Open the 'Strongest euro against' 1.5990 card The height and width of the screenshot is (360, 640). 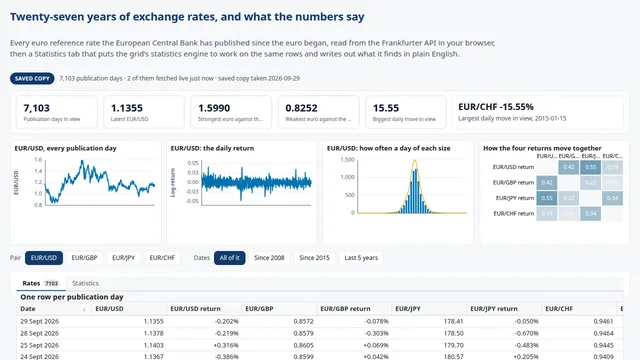231,112
